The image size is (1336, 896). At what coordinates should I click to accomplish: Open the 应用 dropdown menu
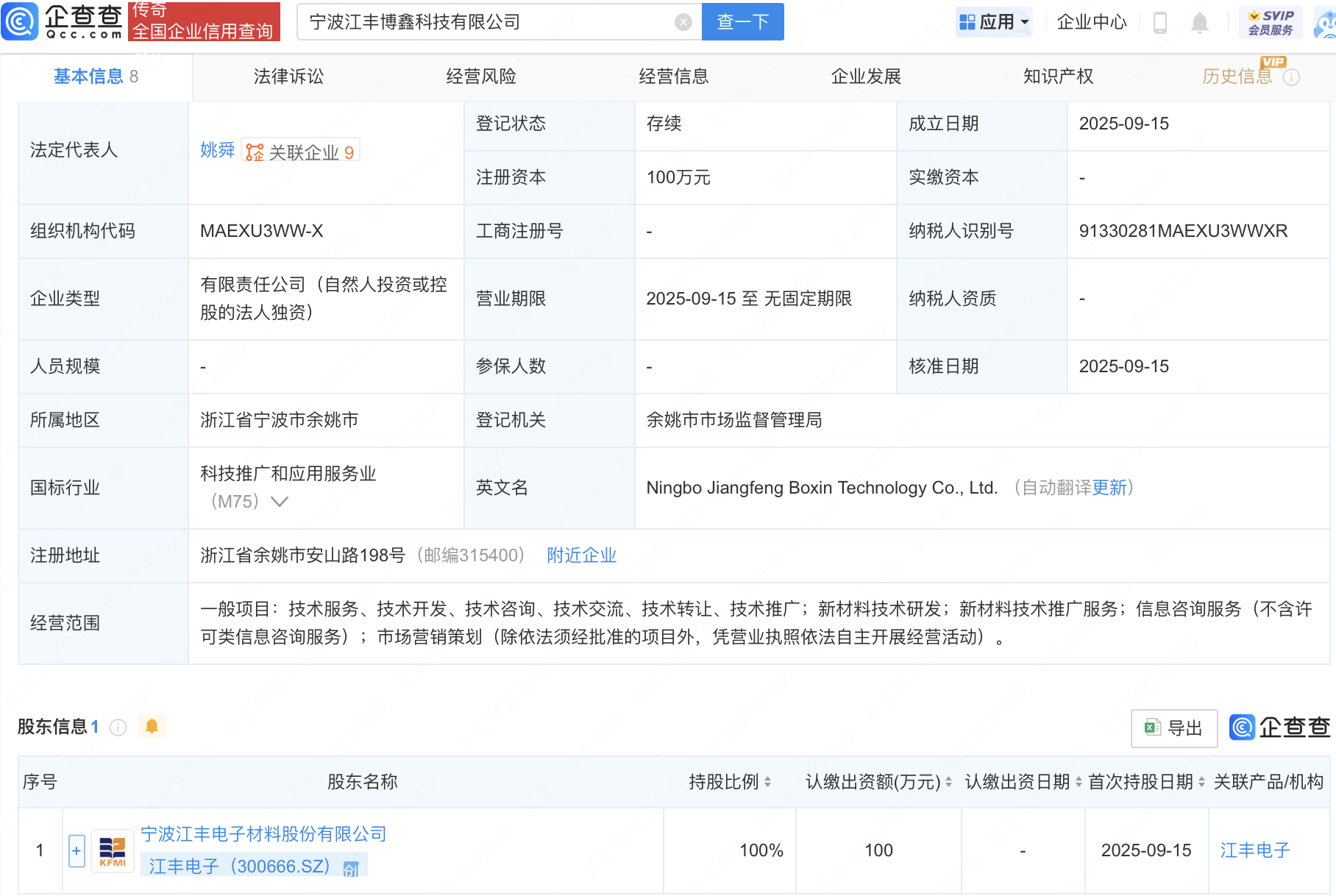click(994, 22)
